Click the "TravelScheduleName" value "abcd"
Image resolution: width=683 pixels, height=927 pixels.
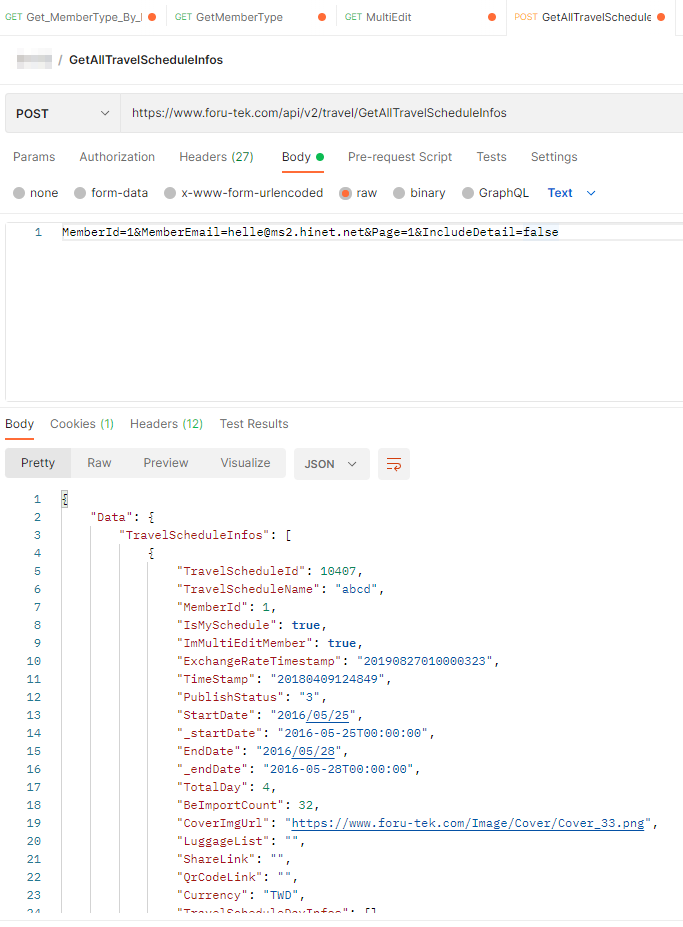coord(356,589)
